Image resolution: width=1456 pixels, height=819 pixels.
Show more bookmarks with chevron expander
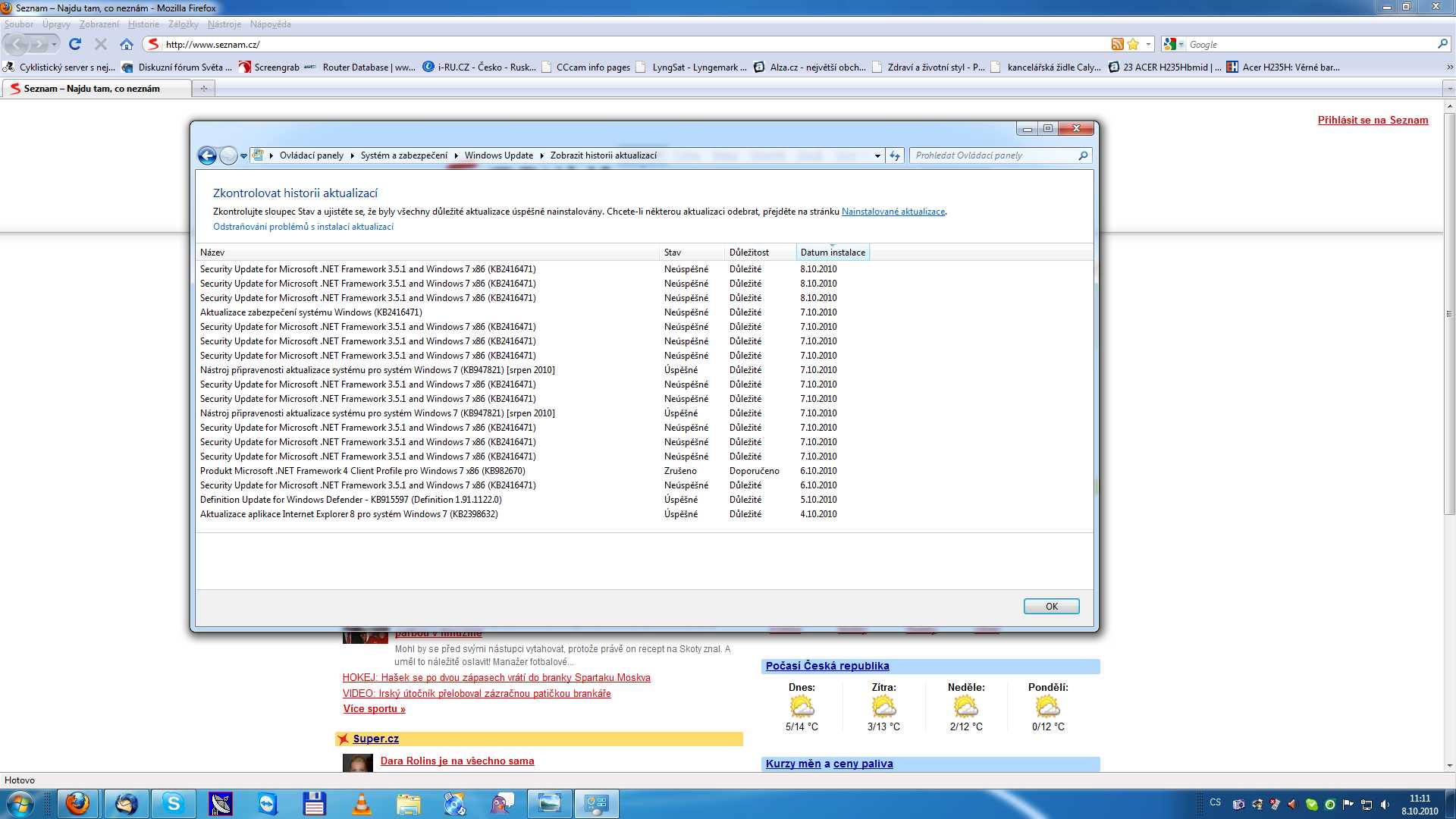click(x=1449, y=67)
